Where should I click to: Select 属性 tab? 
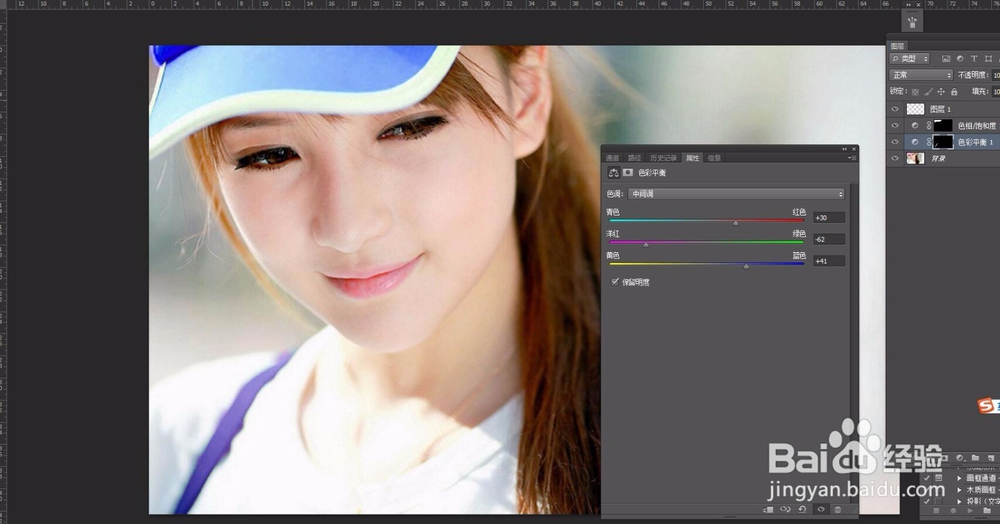point(693,158)
